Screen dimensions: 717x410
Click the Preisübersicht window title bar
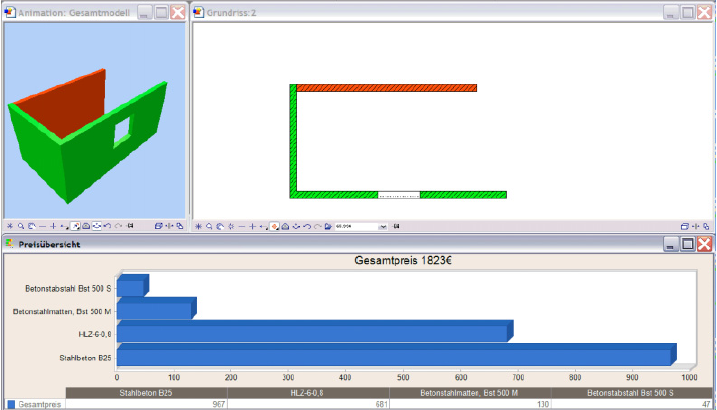[x=300, y=243]
